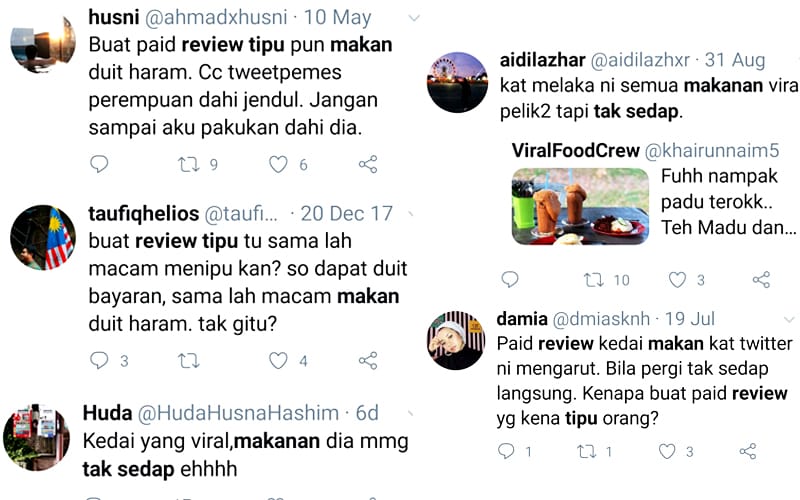
Task: Reply to damia's tweet
Action: (506, 451)
